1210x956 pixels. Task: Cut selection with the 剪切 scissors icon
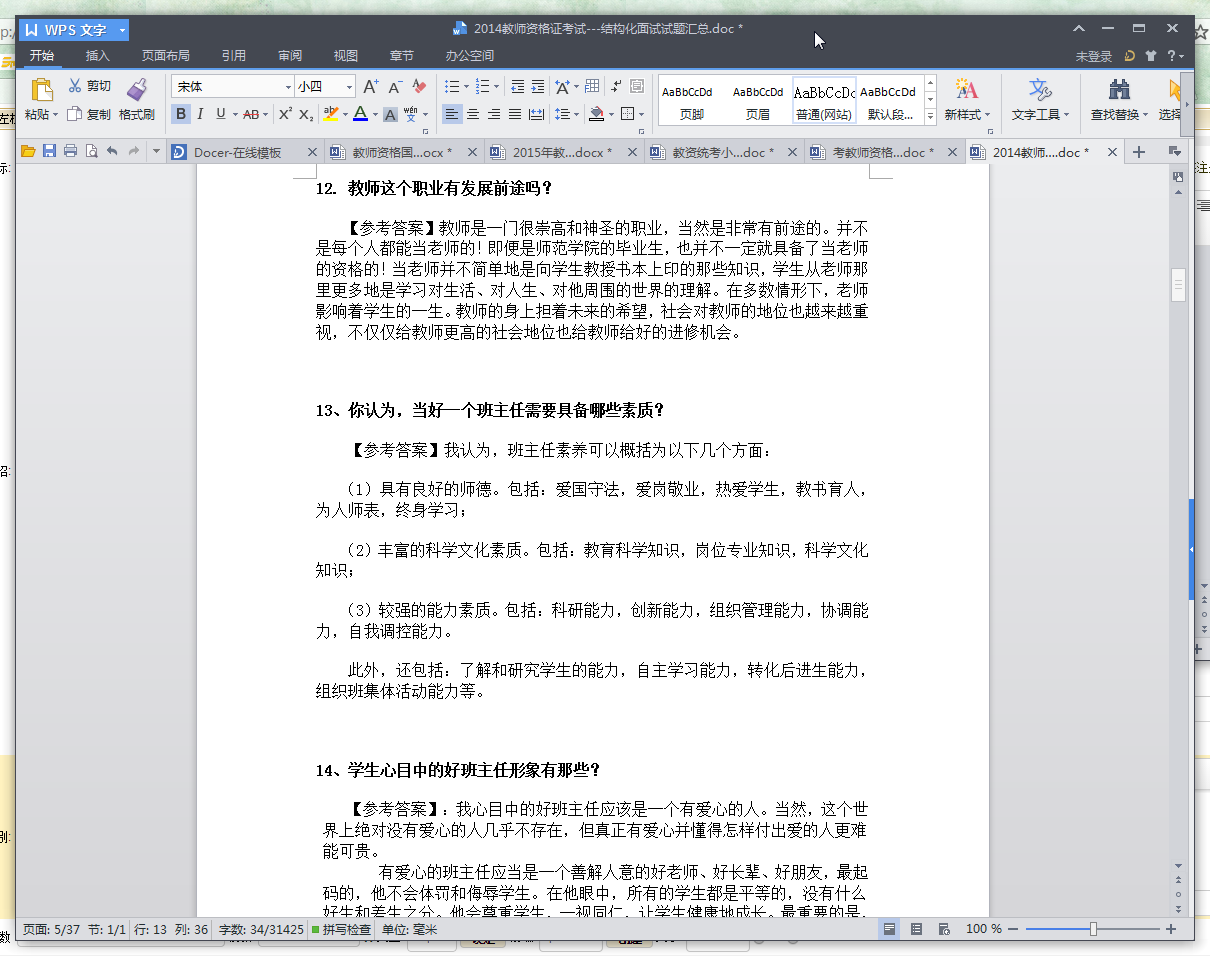coord(75,86)
